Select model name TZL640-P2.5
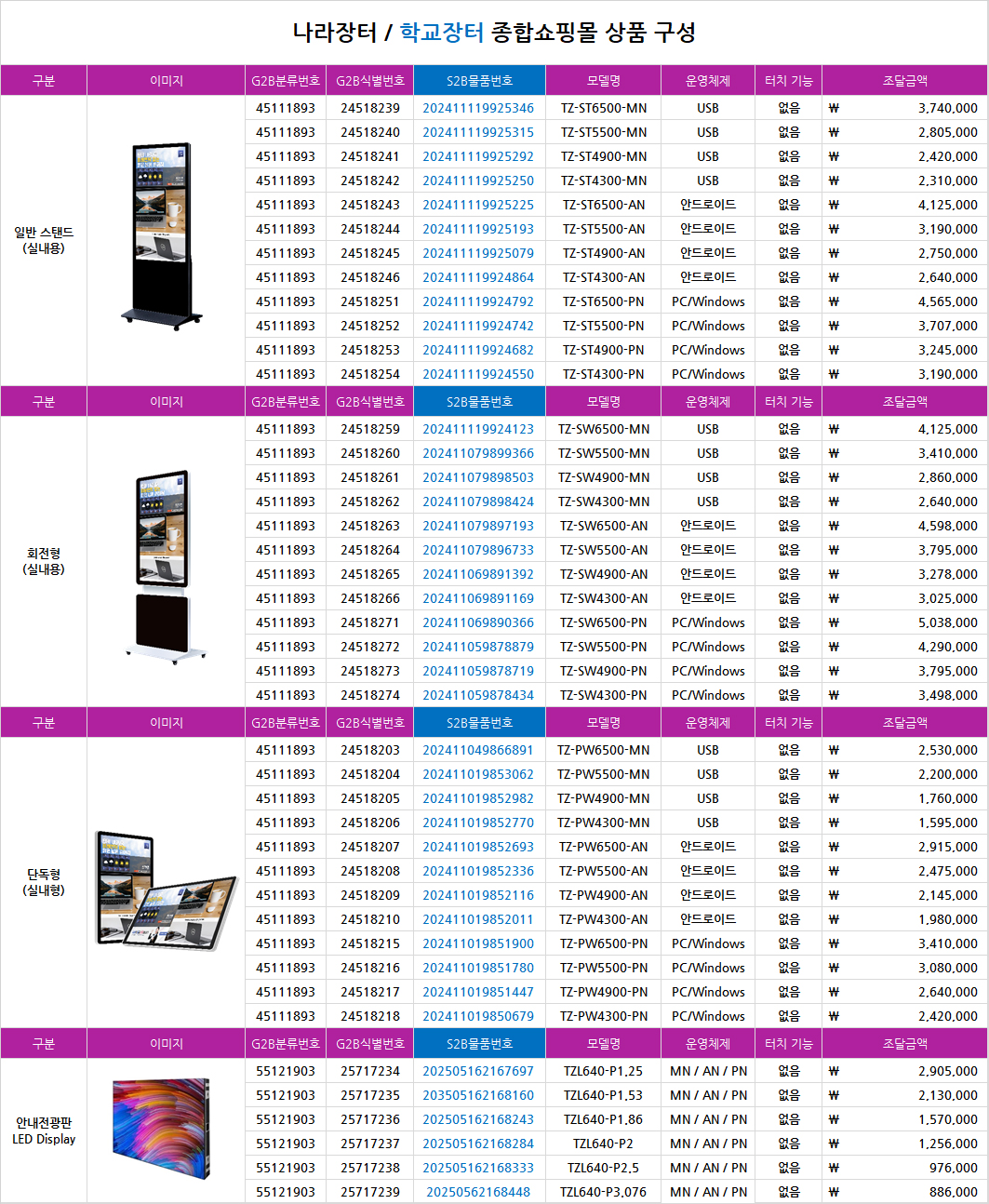 [604, 1168]
